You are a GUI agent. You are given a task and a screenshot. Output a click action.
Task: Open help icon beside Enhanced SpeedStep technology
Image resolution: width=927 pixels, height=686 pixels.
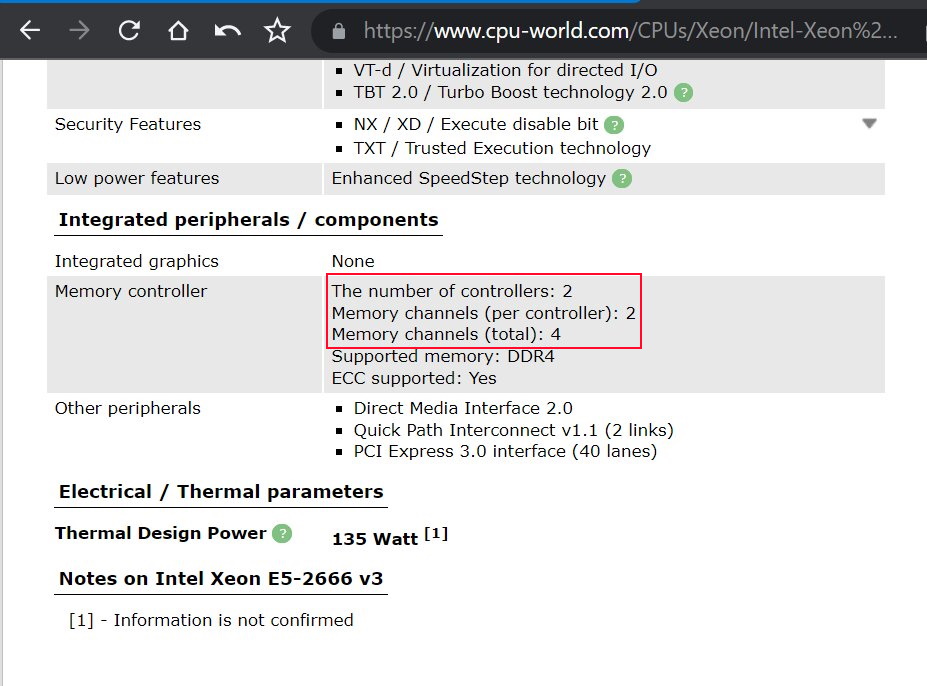click(x=622, y=179)
